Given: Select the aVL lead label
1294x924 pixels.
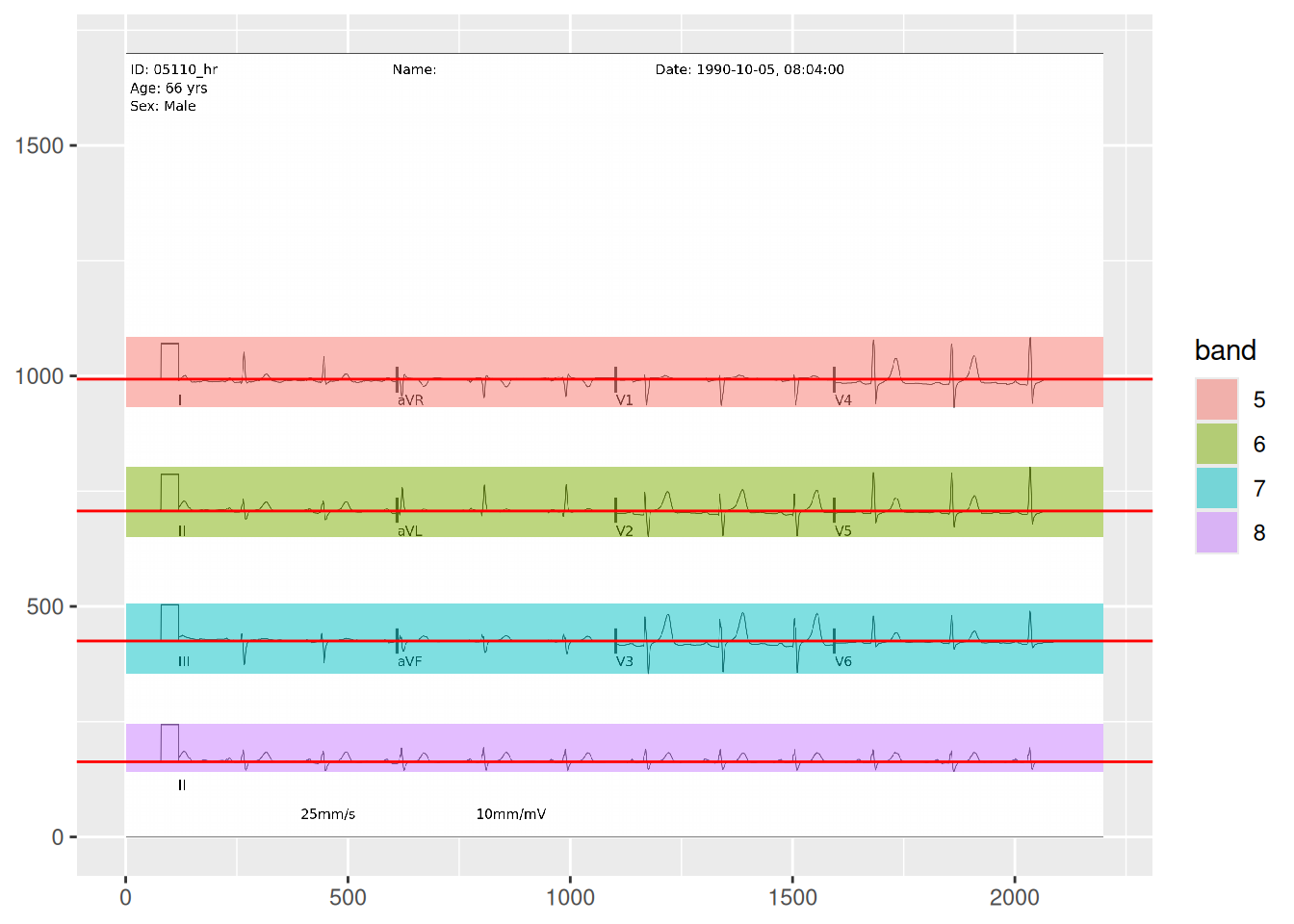Looking at the screenshot, I should (x=409, y=531).
